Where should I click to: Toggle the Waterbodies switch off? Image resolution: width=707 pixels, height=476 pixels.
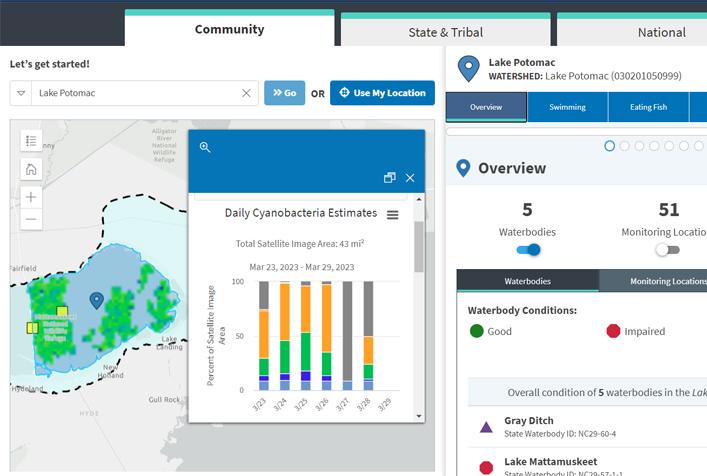point(528,249)
